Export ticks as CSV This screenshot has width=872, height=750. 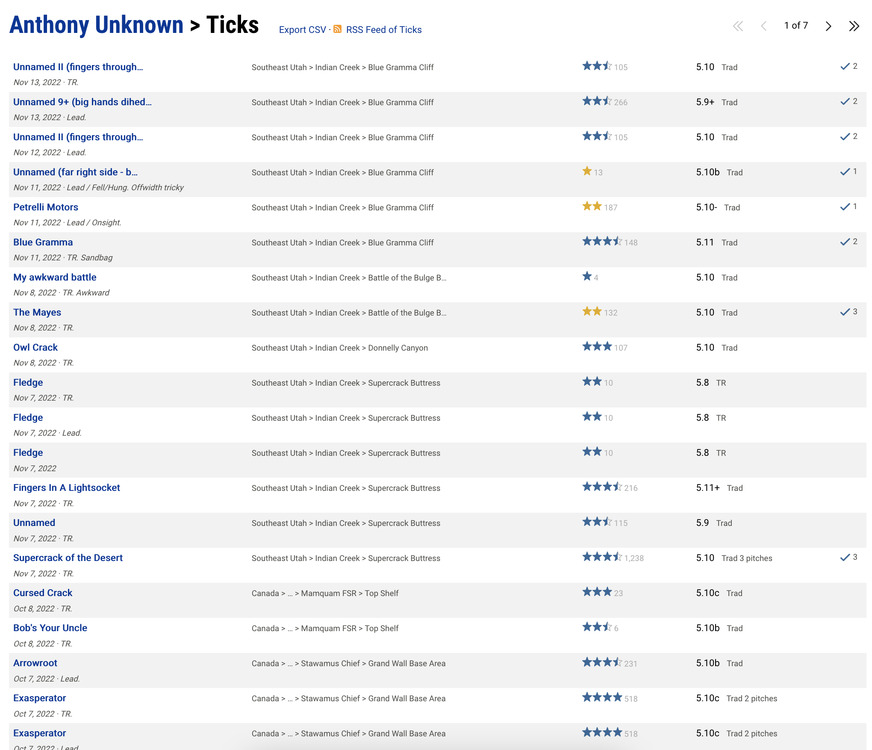tap(302, 30)
